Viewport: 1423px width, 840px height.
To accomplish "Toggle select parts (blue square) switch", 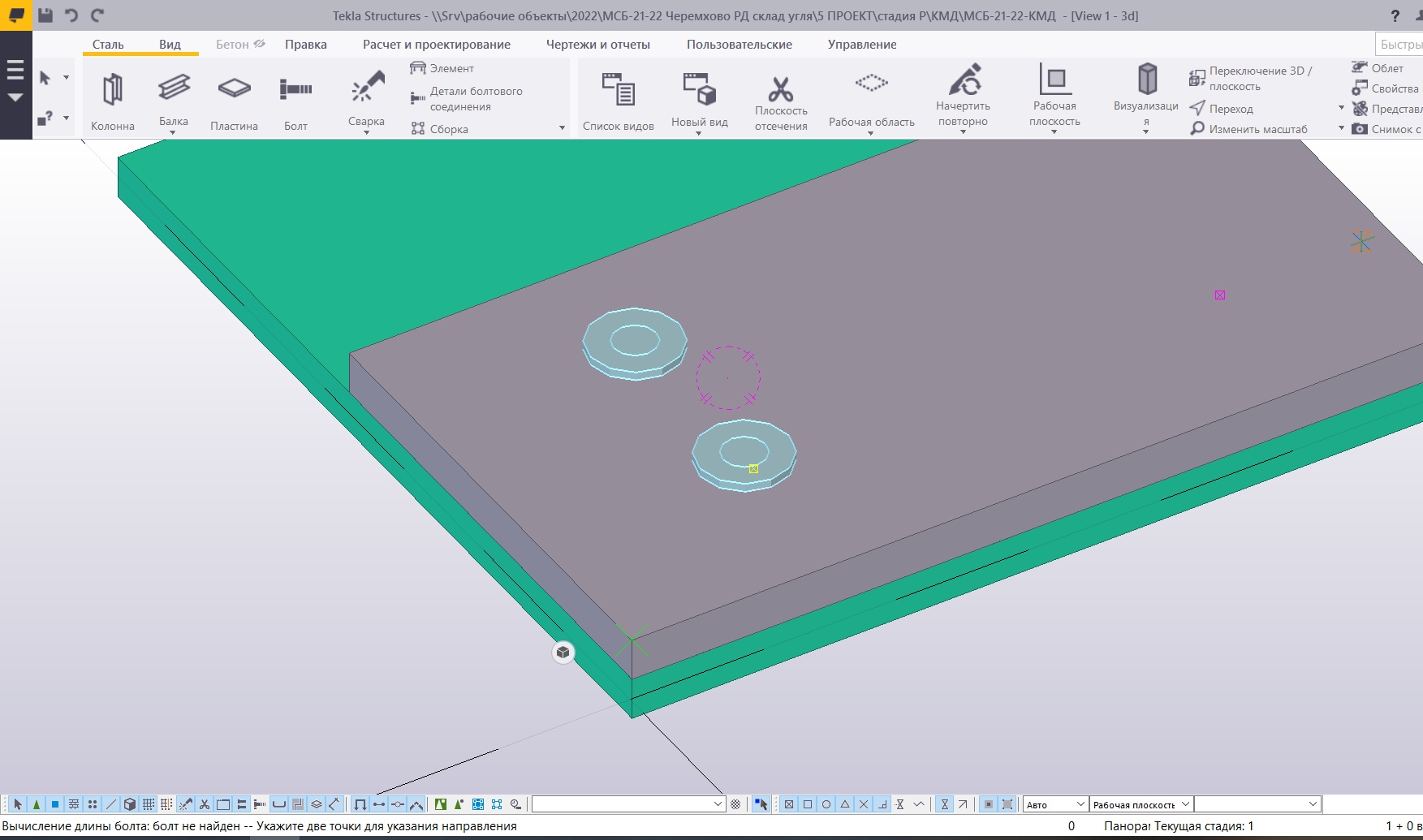I will pos(54,804).
